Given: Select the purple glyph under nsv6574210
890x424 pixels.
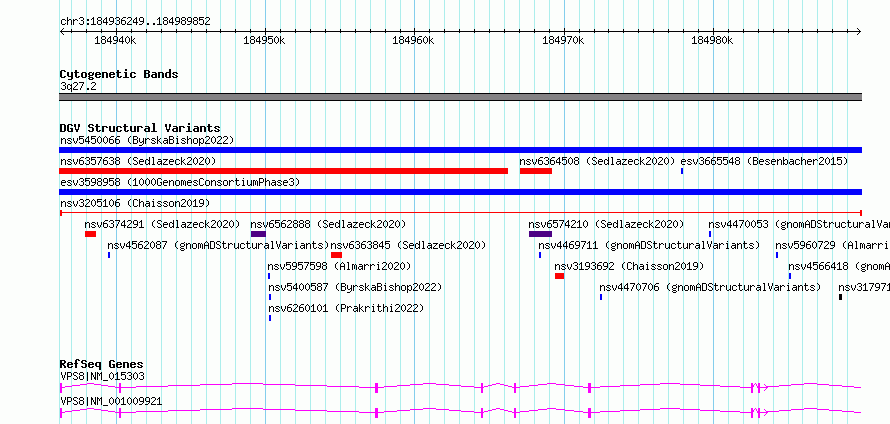Looking at the screenshot, I should pos(540,234).
